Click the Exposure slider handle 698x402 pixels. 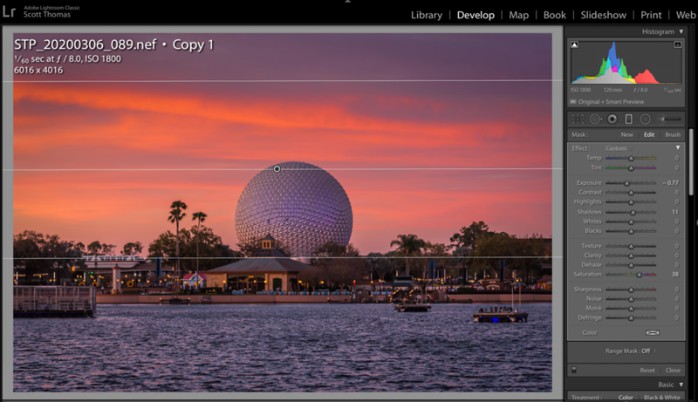[x=627, y=183]
